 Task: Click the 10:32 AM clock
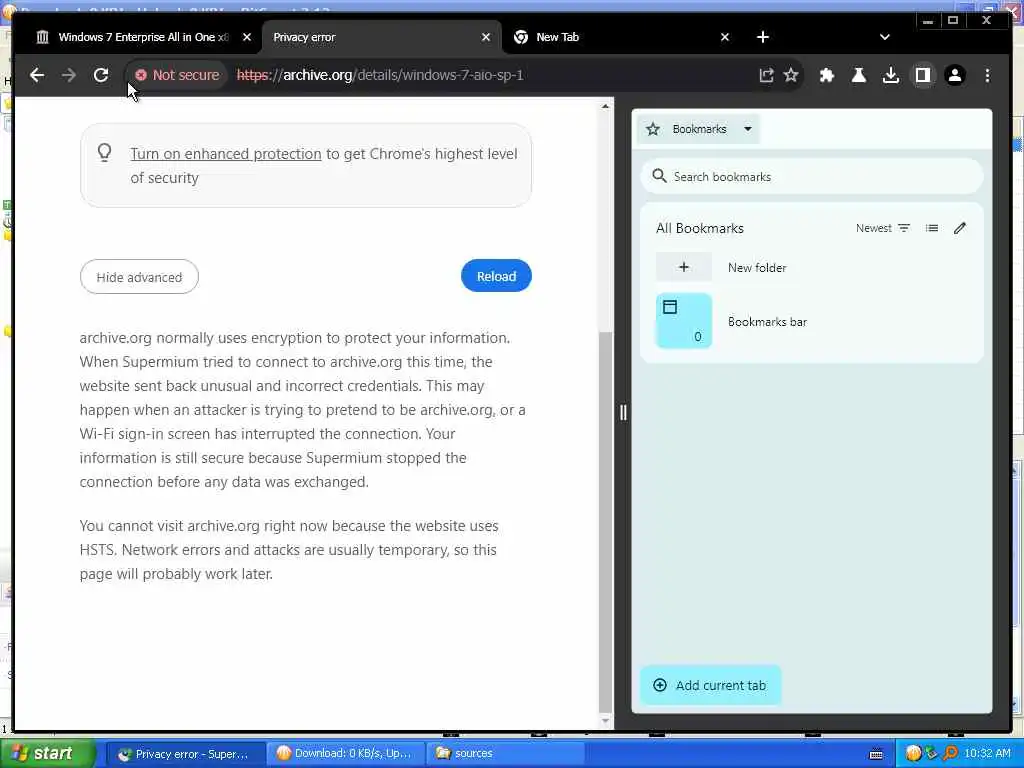tap(987, 754)
